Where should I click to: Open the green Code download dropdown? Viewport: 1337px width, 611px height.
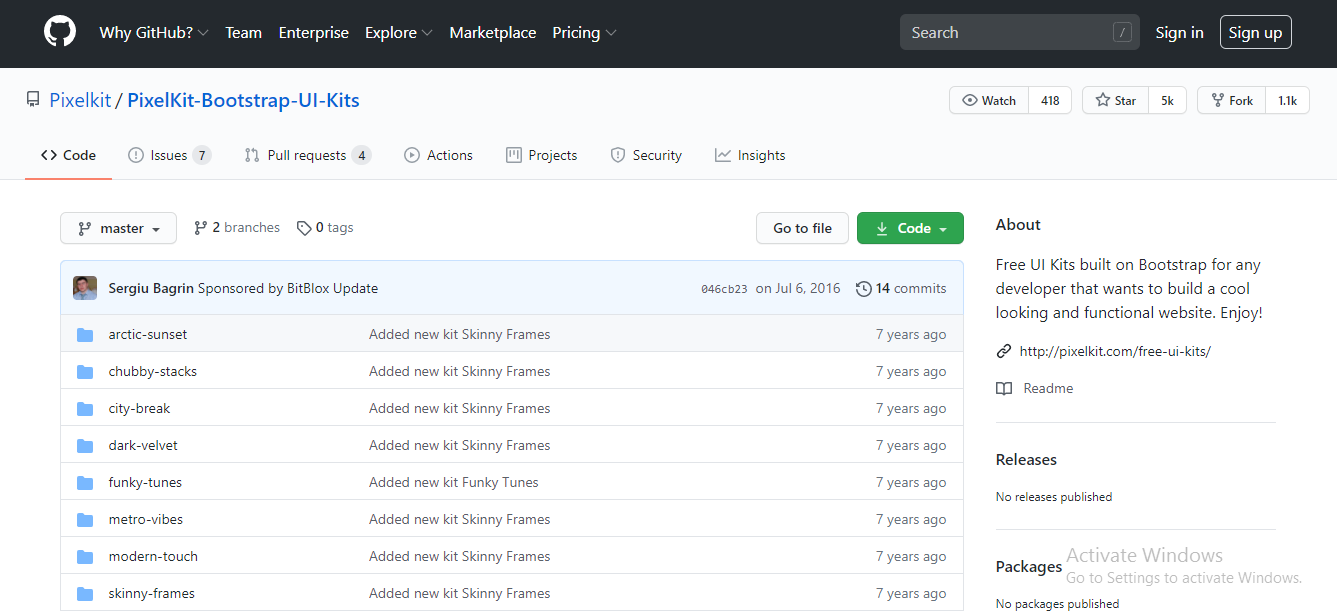click(909, 228)
